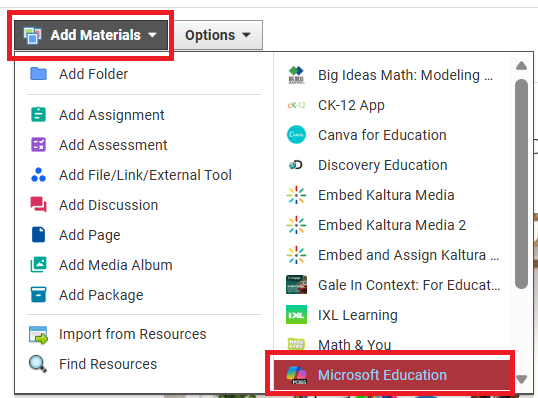
Task: Click the app list scrollbar thumb
Action: (x=521, y=184)
